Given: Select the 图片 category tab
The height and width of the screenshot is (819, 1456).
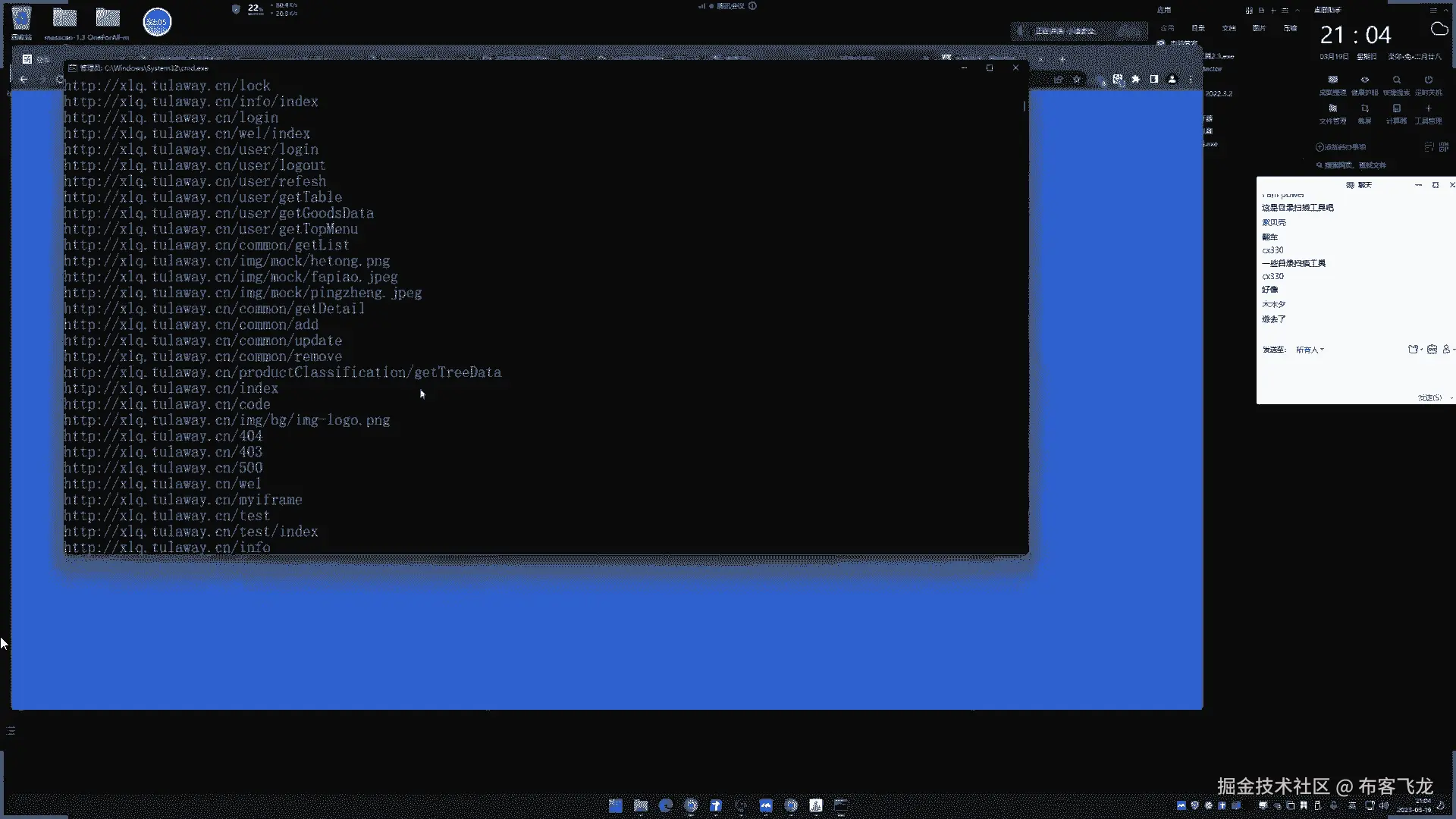Looking at the screenshot, I should coord(1259,28).
